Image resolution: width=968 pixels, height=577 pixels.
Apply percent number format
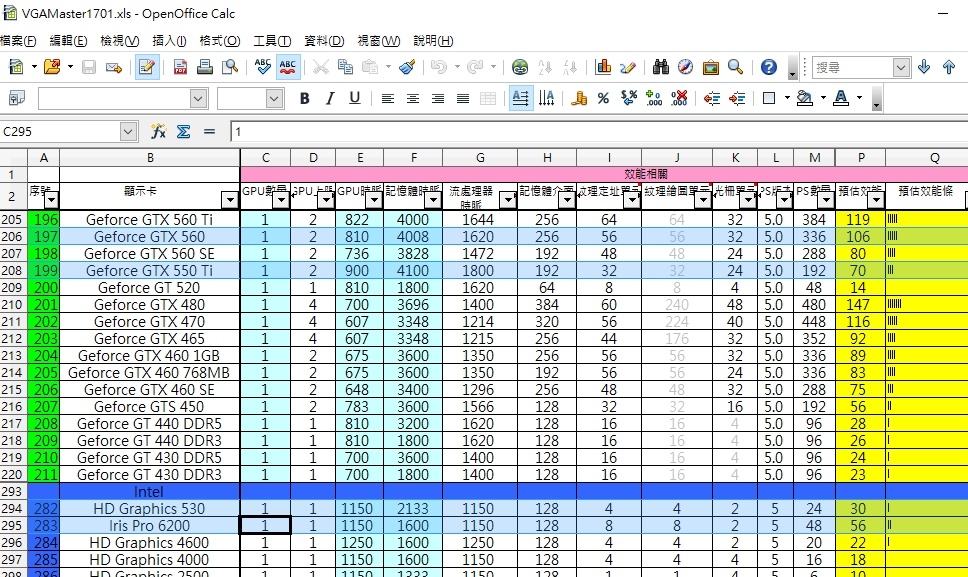[603, 98]
